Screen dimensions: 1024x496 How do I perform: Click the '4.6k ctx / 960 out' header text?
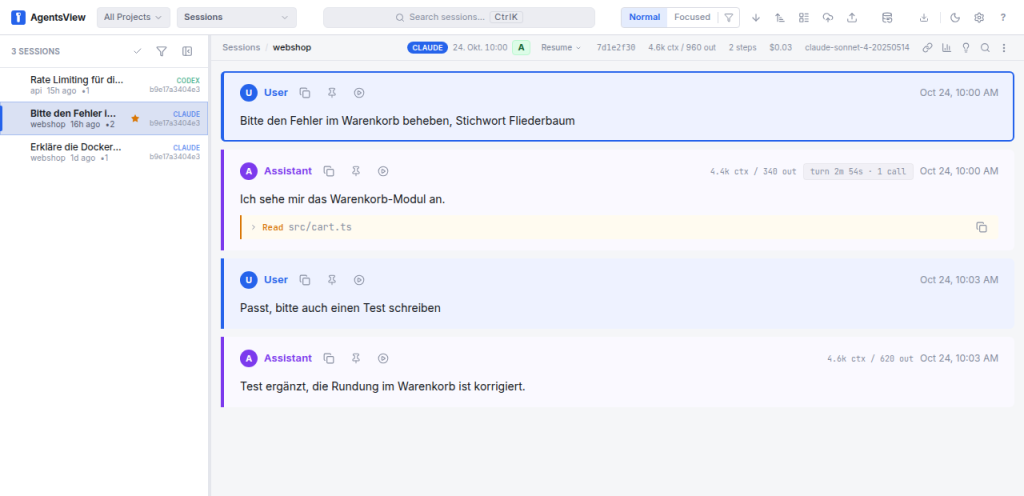[x=684, y=48]
